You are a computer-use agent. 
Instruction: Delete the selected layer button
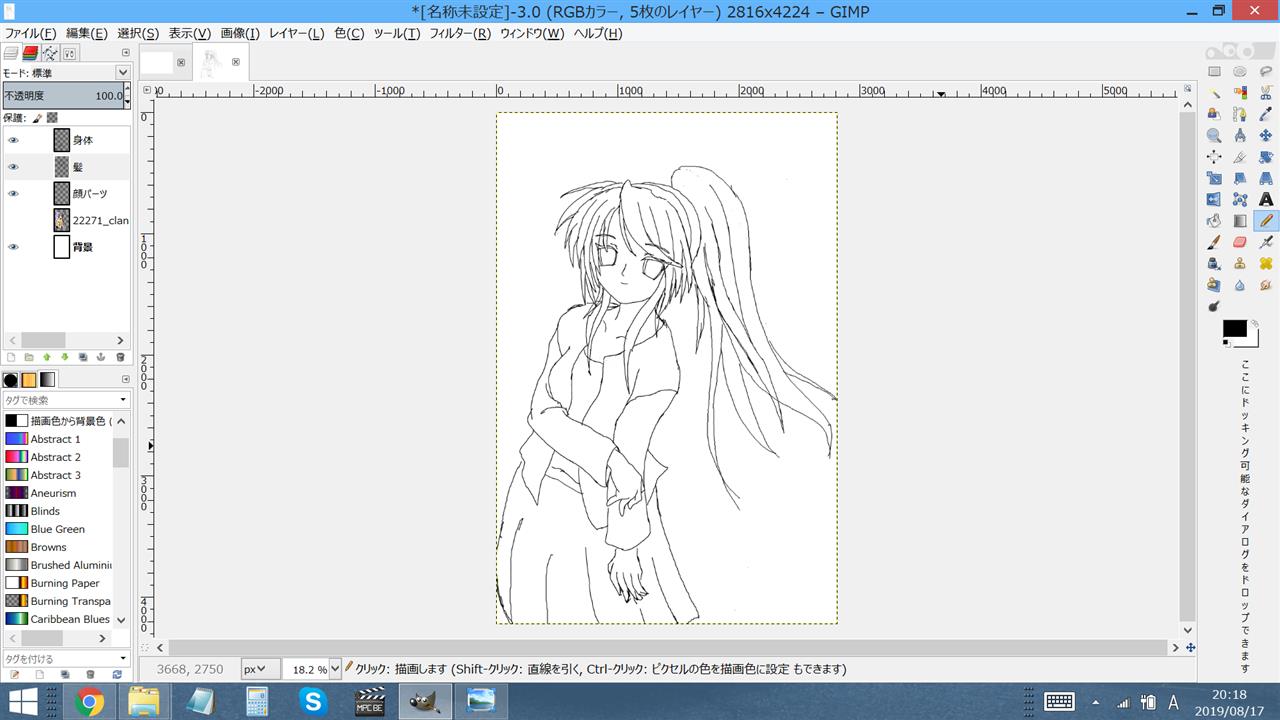120,357
